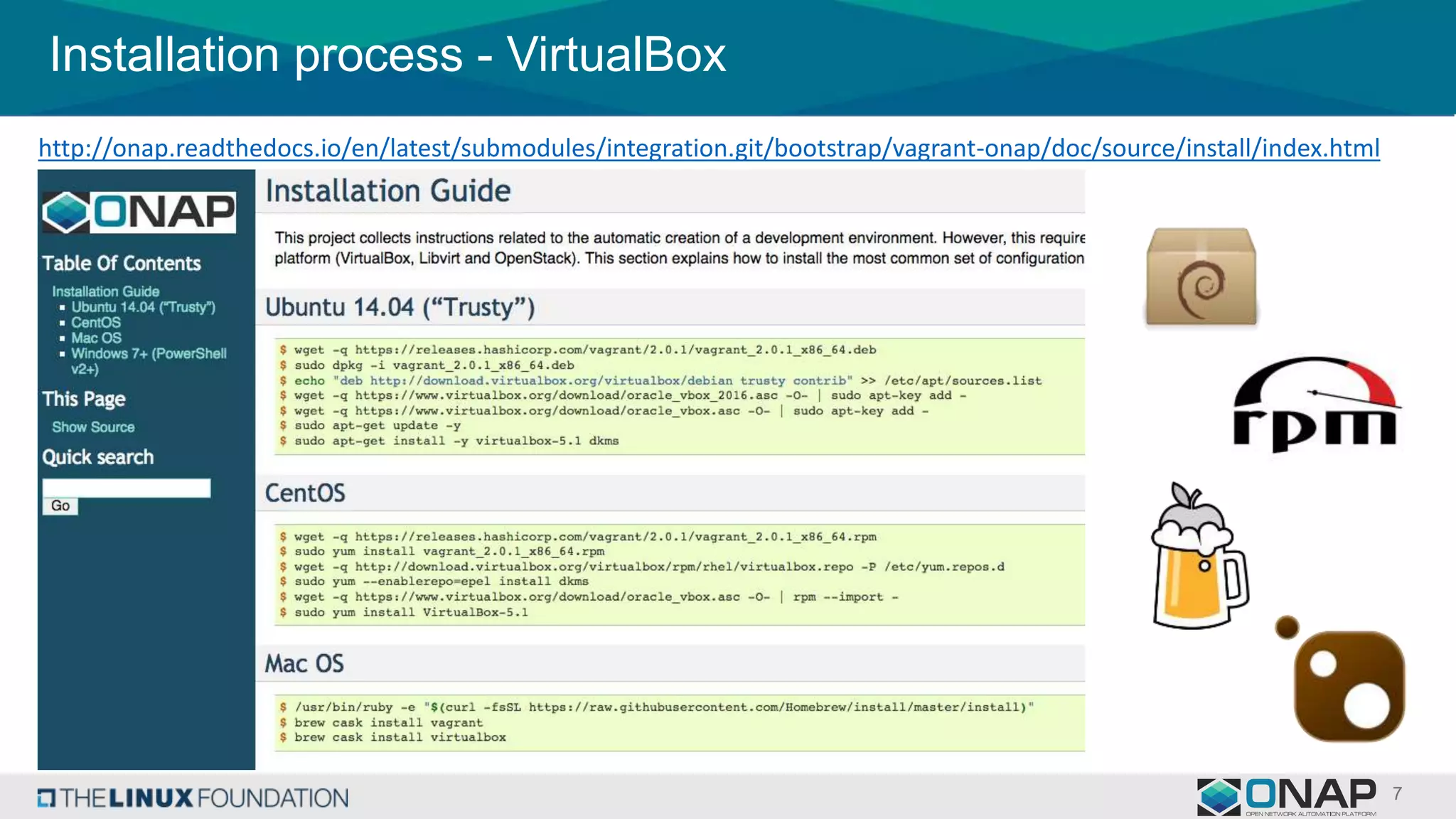
Task: Click the rpm --import oracle_vbox.asc command line
Action: tap(589, 597)
